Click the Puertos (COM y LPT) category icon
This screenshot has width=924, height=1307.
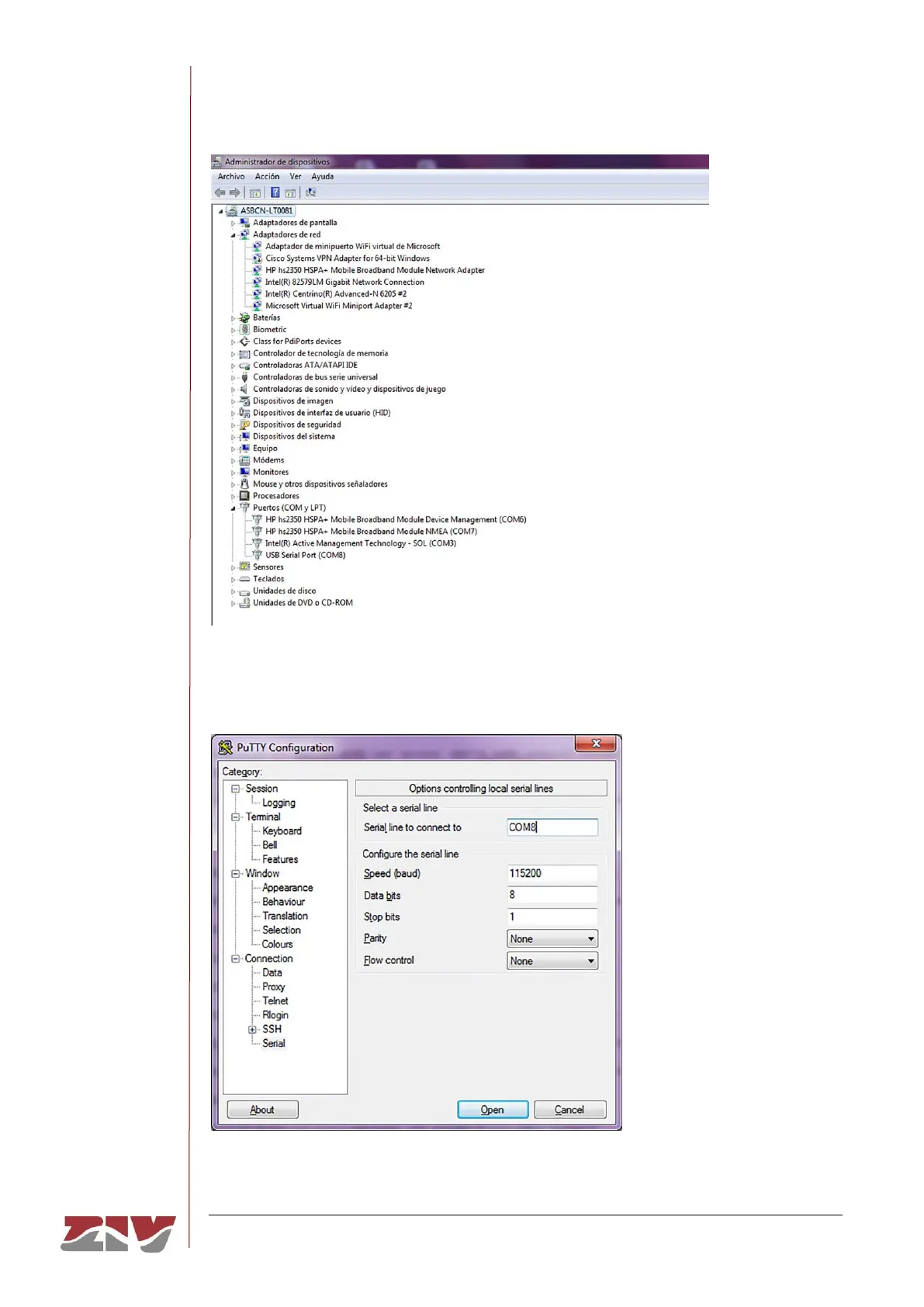tap(244, 508)
